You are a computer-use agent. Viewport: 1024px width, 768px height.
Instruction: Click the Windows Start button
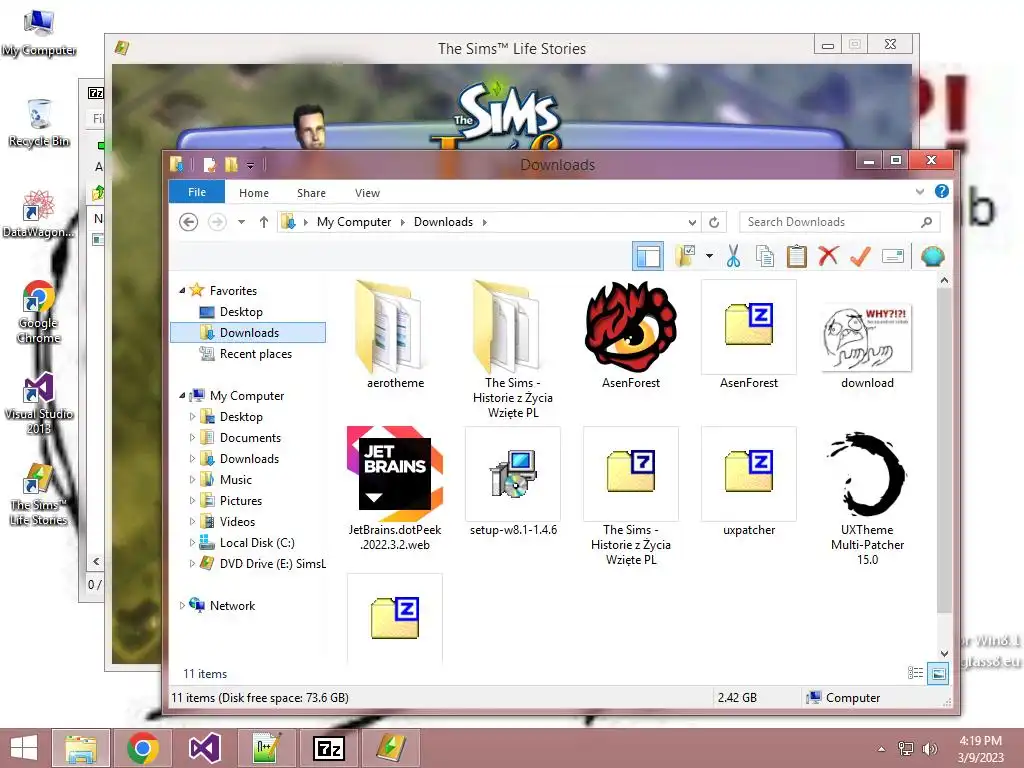tap(24, 748)
